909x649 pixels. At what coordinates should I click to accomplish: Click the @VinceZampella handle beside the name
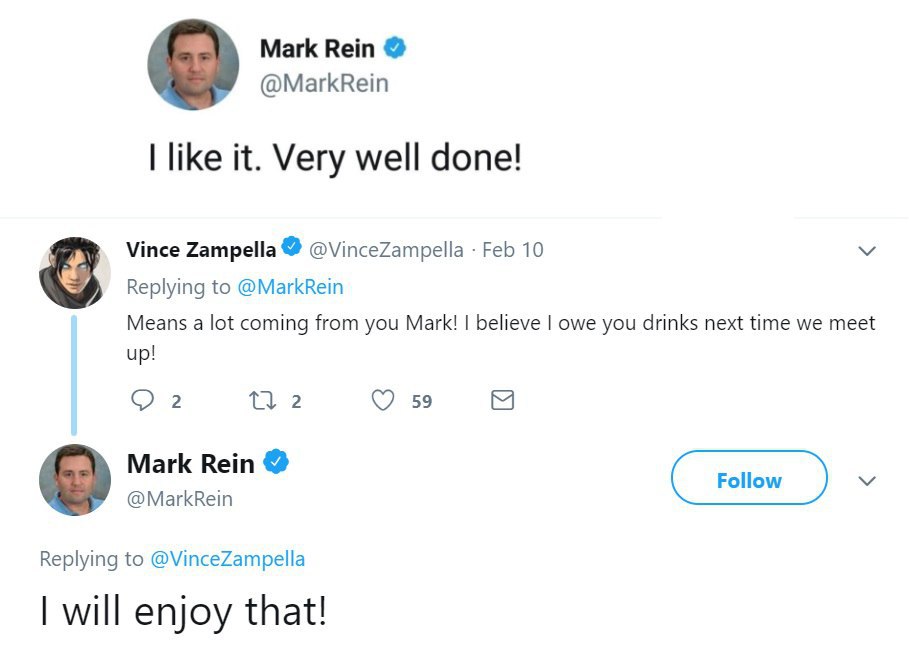386,249
